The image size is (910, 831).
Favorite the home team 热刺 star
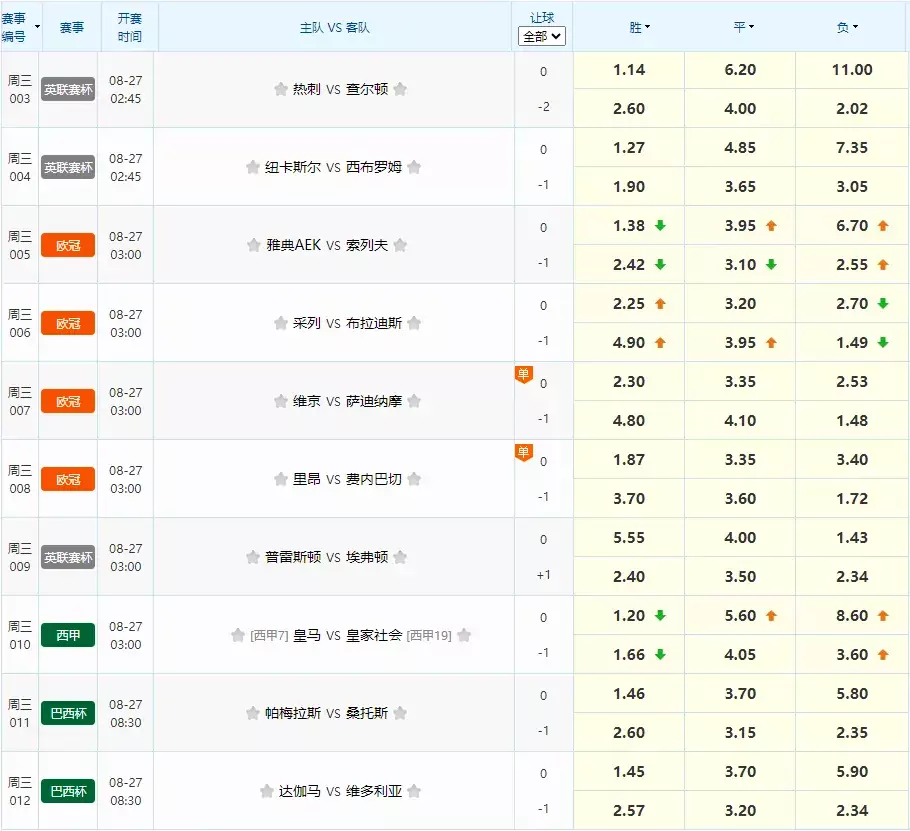point(281,89)
